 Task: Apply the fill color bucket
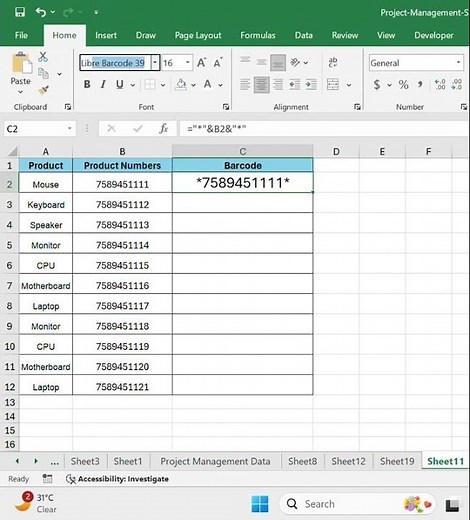pyautogui.click(x=181, y=84)
